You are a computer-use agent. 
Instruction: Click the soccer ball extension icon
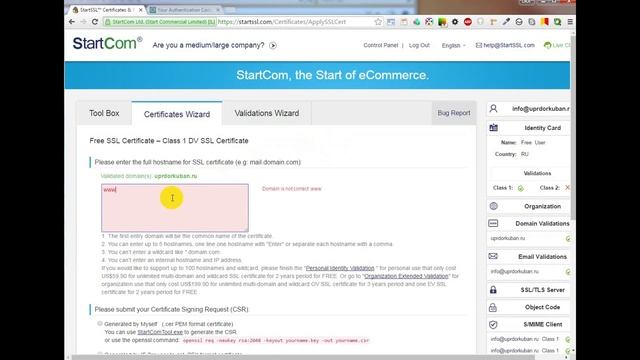coord(429,22)
